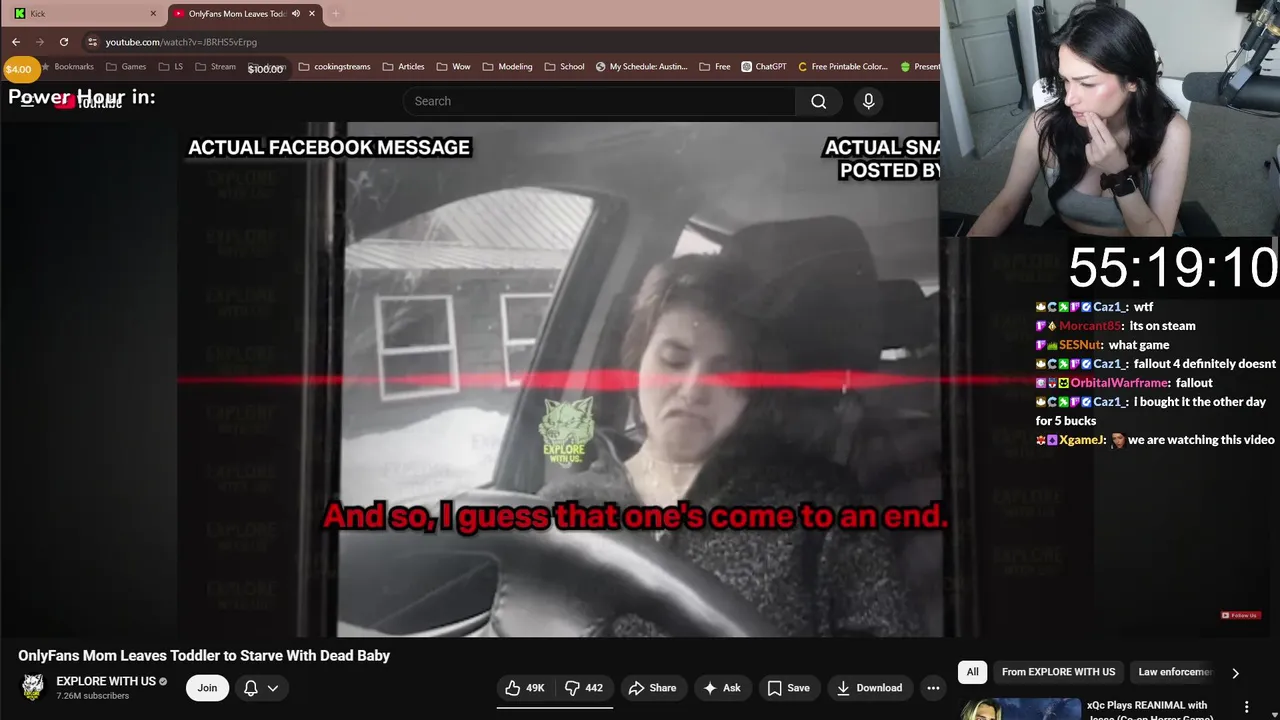Viewport: 1280px width, 720px height.
Task: Download the video
Action: click(869, 688)
